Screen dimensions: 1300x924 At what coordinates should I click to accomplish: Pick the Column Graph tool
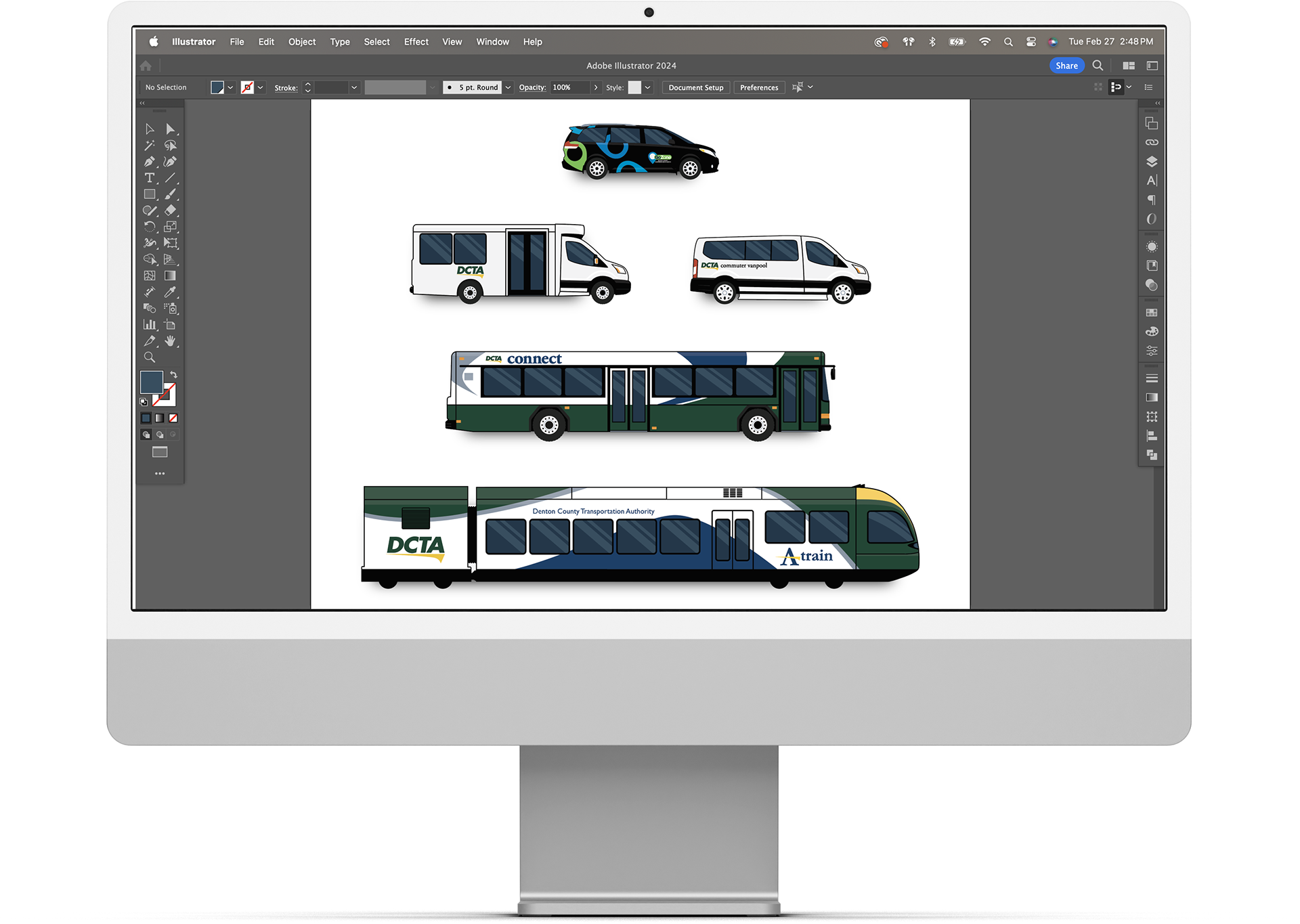(x=150, y=325)
